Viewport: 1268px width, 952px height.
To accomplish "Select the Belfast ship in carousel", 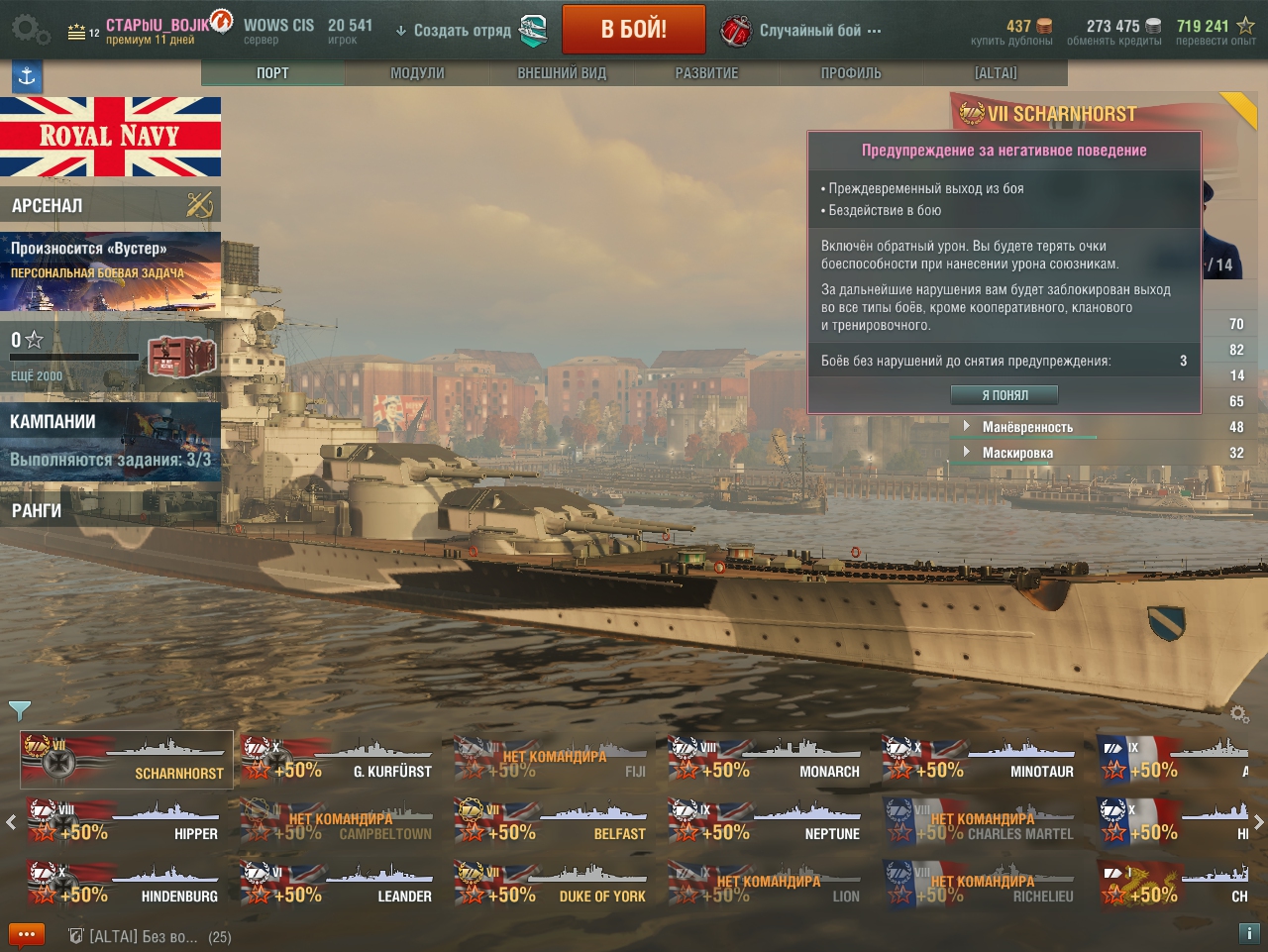I will coord(550,822).
